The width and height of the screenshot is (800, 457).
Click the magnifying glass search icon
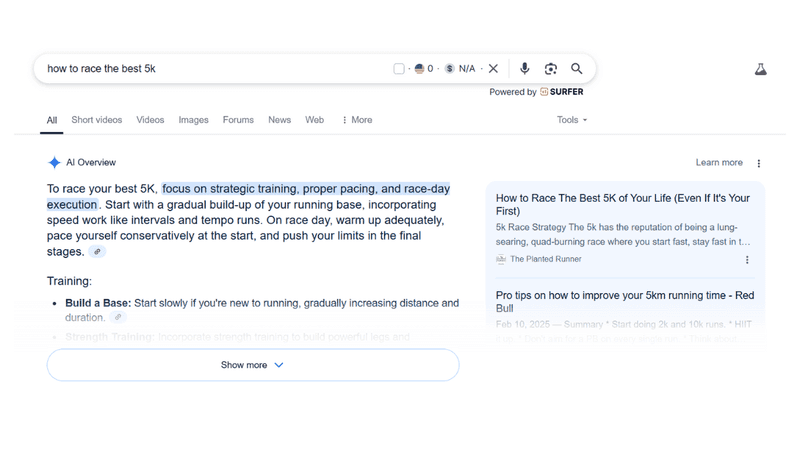click(x=577, y=68)
